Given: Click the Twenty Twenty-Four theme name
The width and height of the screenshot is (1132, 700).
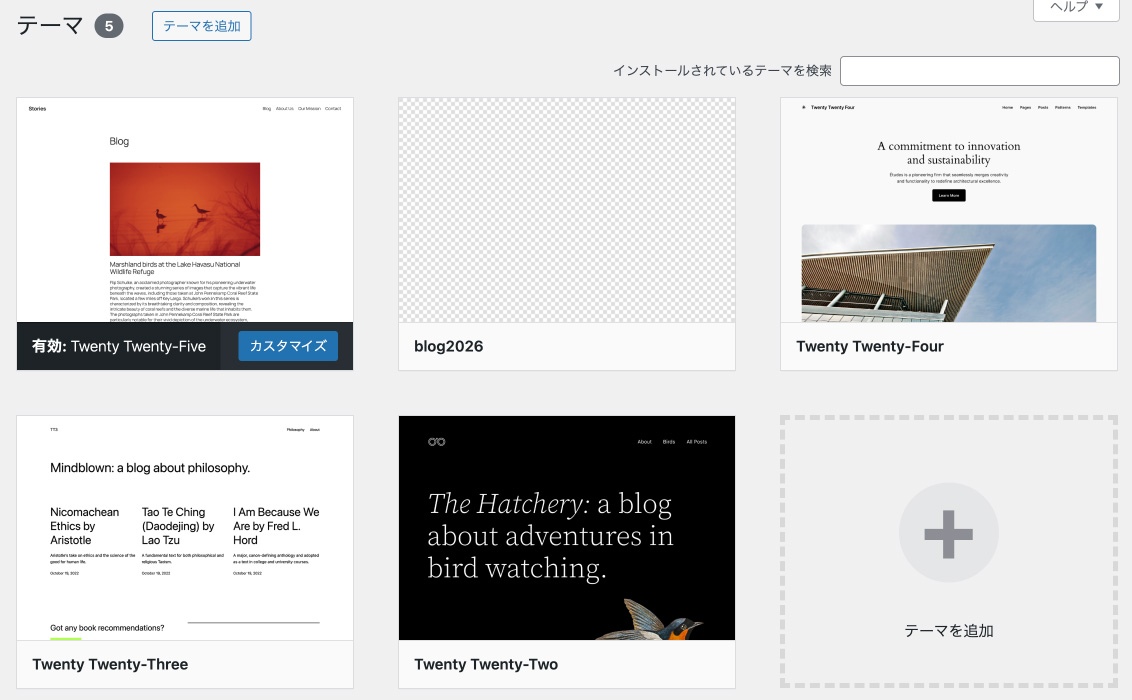Looking at the screenshot, I should (x=869, y=346).
